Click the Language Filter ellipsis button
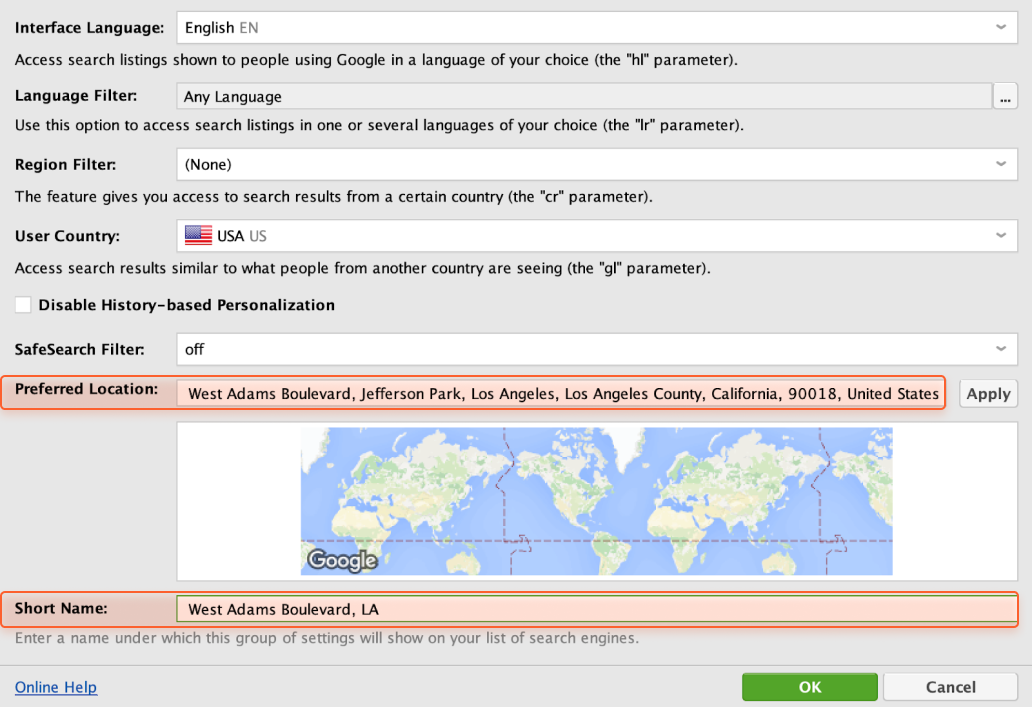 click(x=1005, y=96)
